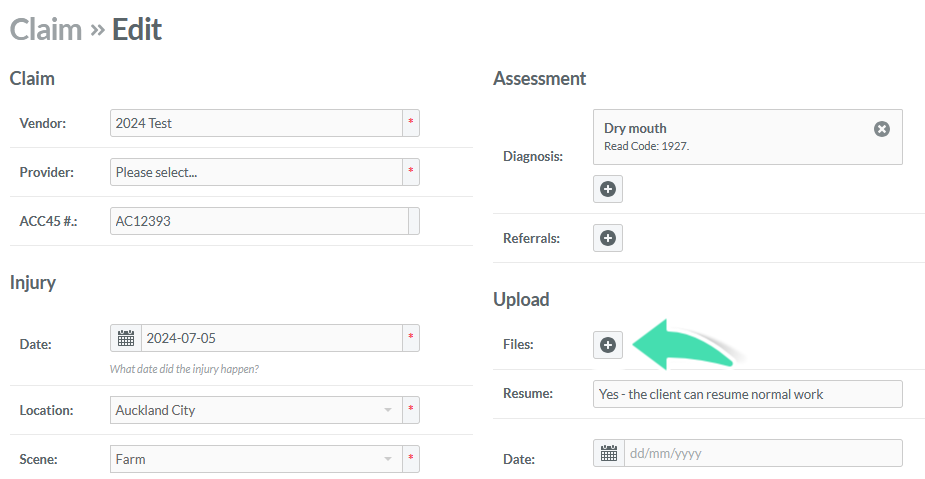
Task: Click the injury date 2024-07-05 field
Action: 272,338
